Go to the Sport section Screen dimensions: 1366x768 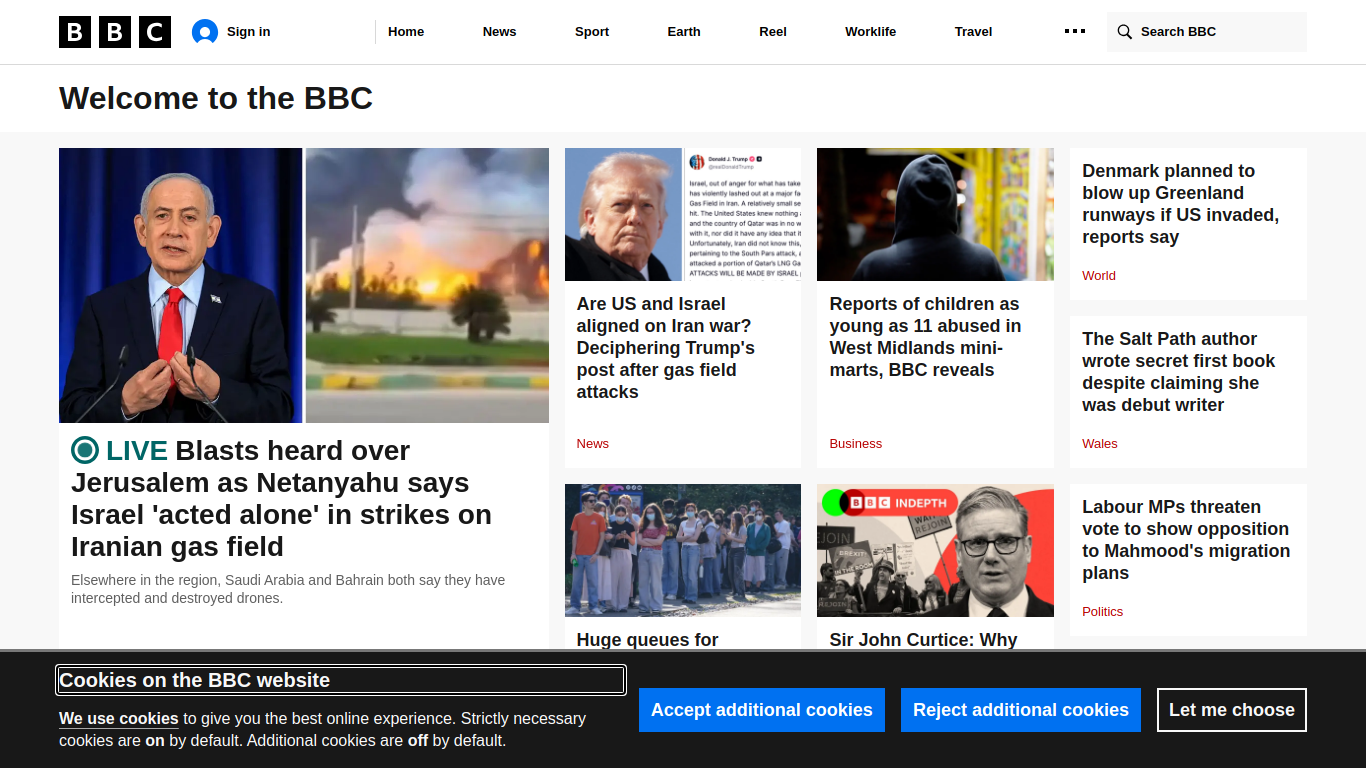[592, 32]
